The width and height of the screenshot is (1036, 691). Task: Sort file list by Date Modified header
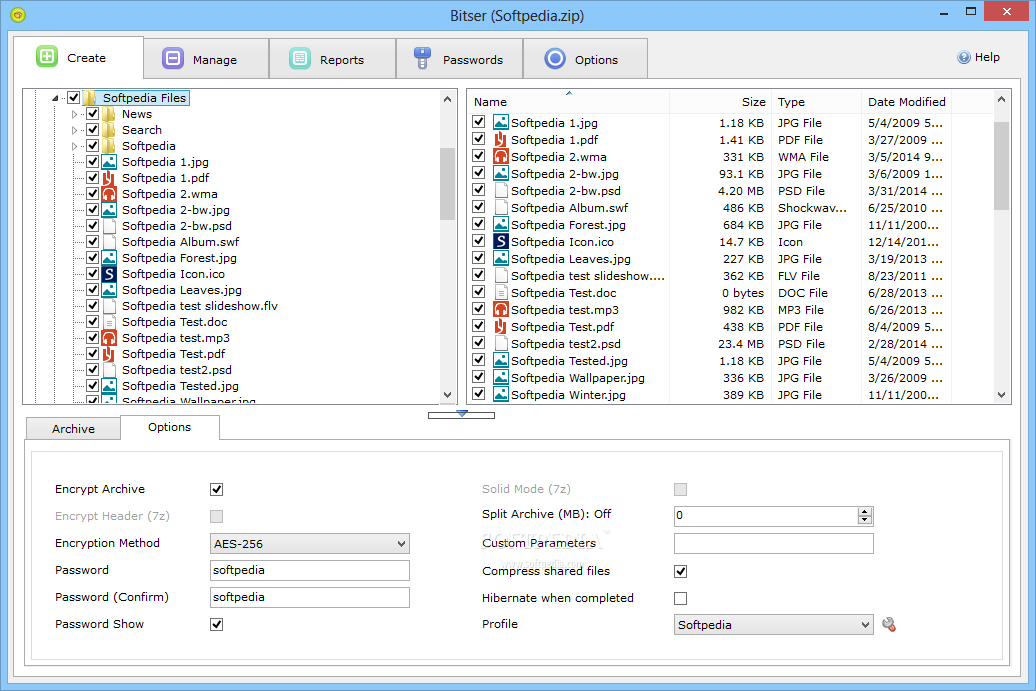[906, 102]
